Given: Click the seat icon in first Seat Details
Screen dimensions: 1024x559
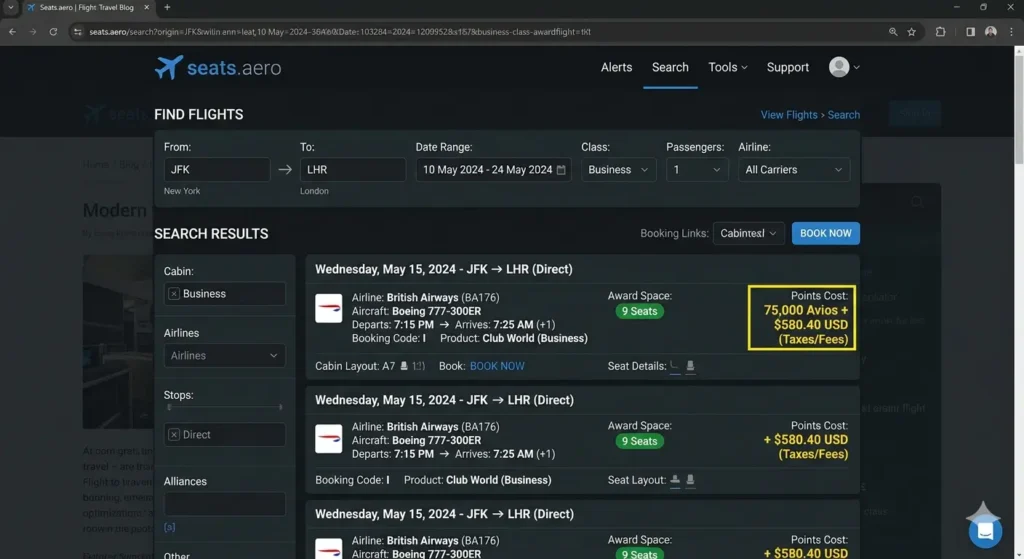Looking at the screenshot, I should 690,366.
